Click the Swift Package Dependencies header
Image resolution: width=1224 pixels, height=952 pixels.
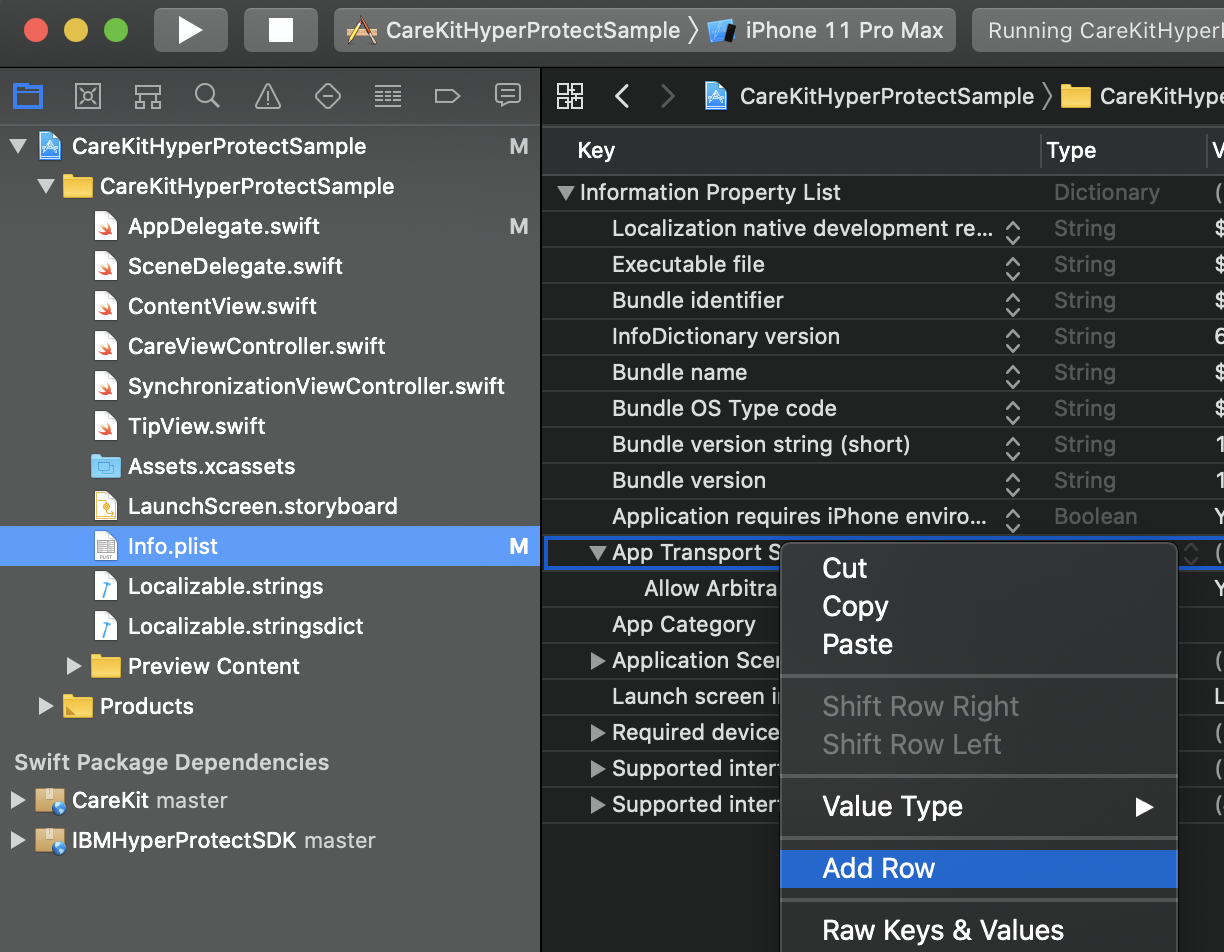click(171, 762)
